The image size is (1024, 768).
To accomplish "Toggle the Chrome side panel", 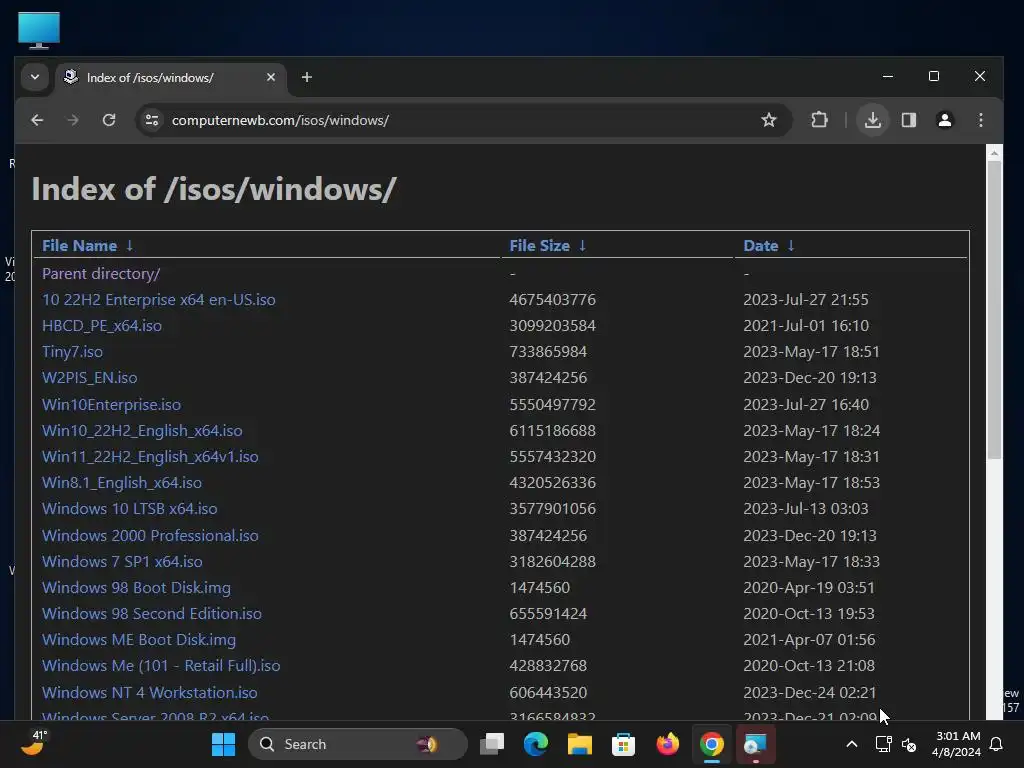I will [x=908, y=120].
